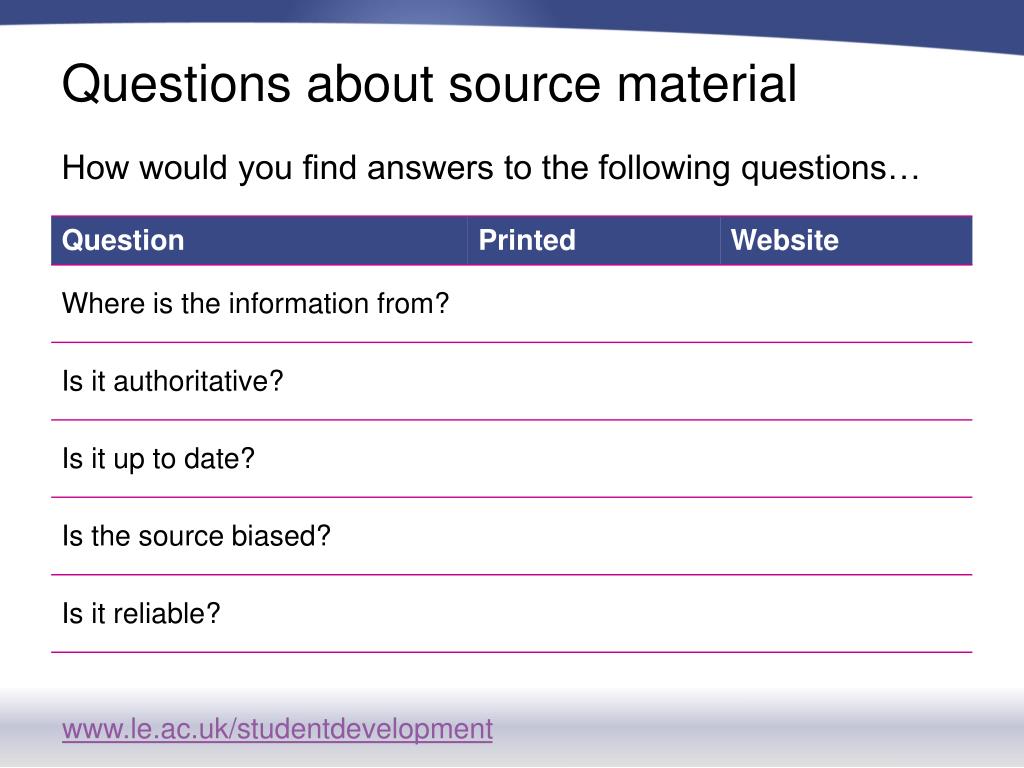Select the 'Question' column header
This screenshot has width=1024, height=768.
click(123, 240)
